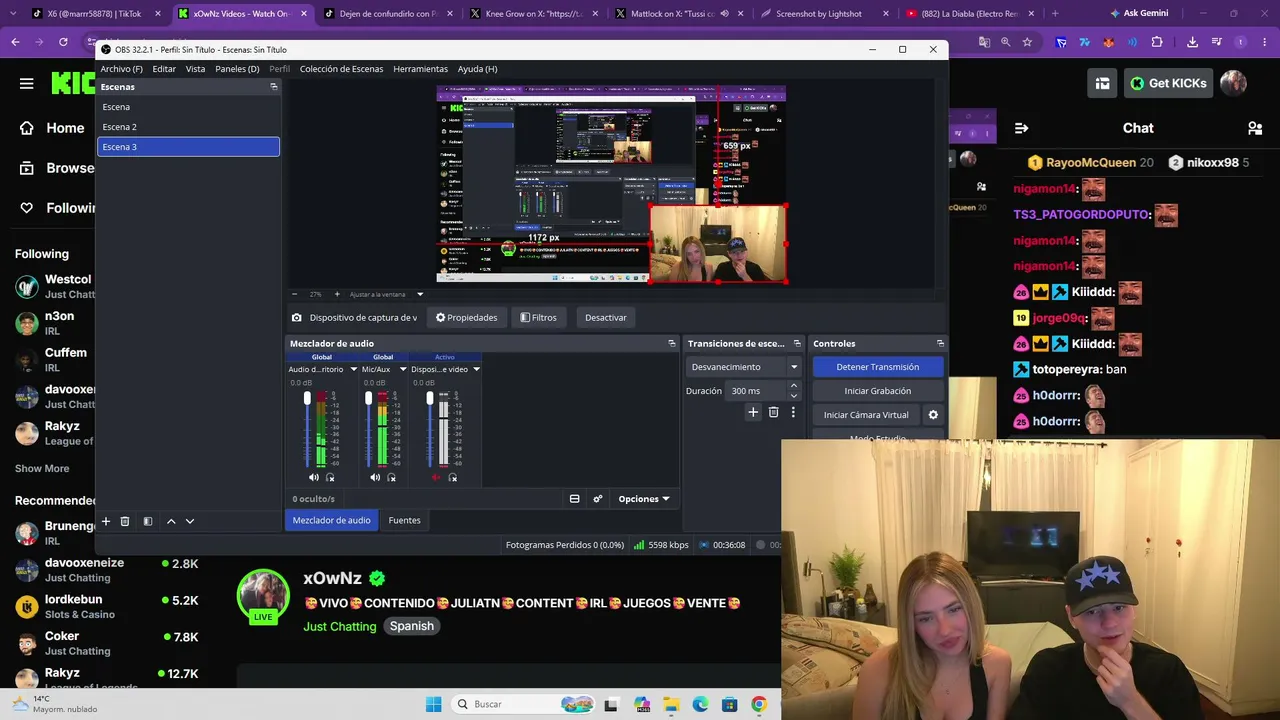Toggle audio mixer layout icon
The image size is (1280, 720).
(575, 499)
